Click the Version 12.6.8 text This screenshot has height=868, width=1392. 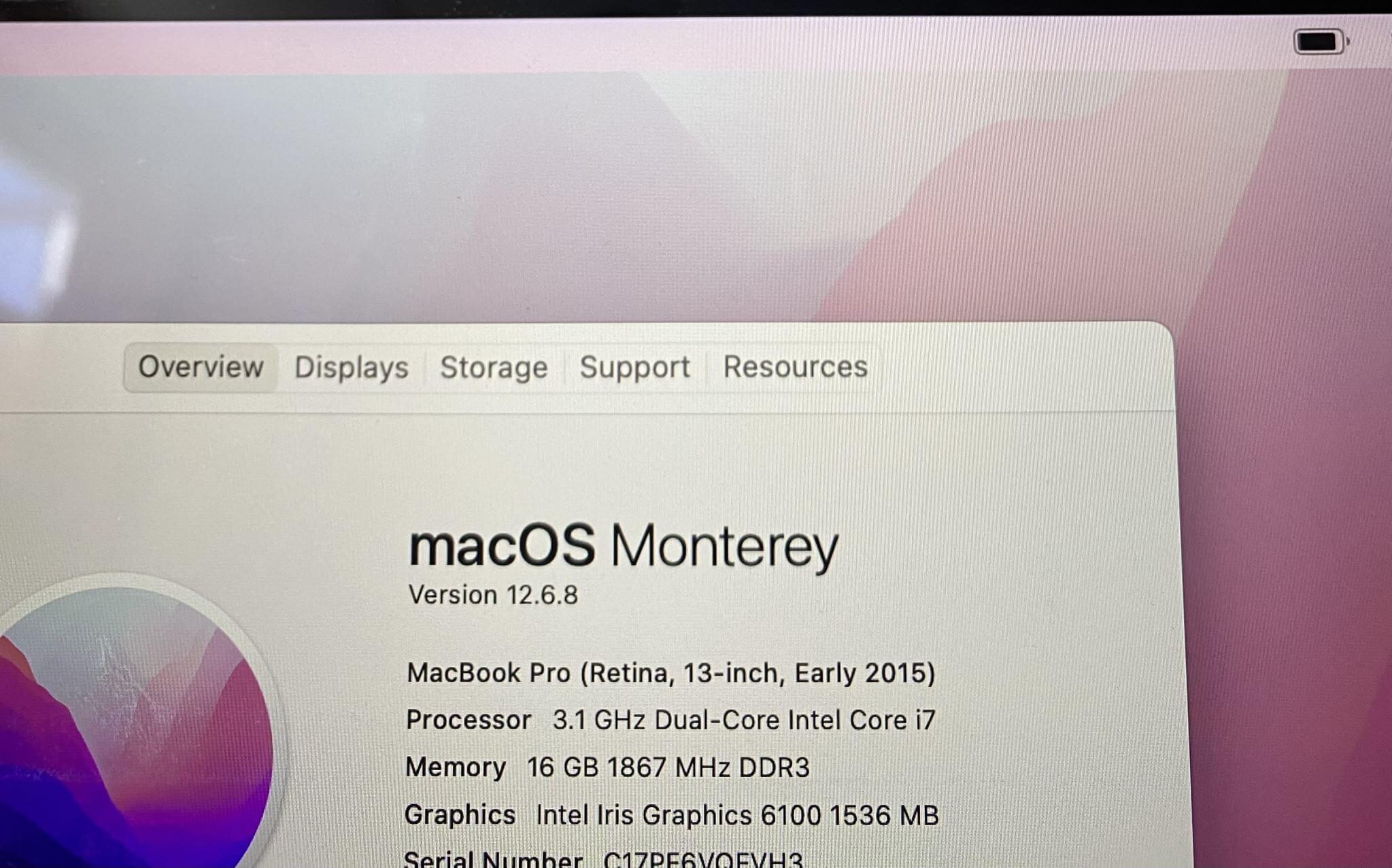[x=493, y=595]
